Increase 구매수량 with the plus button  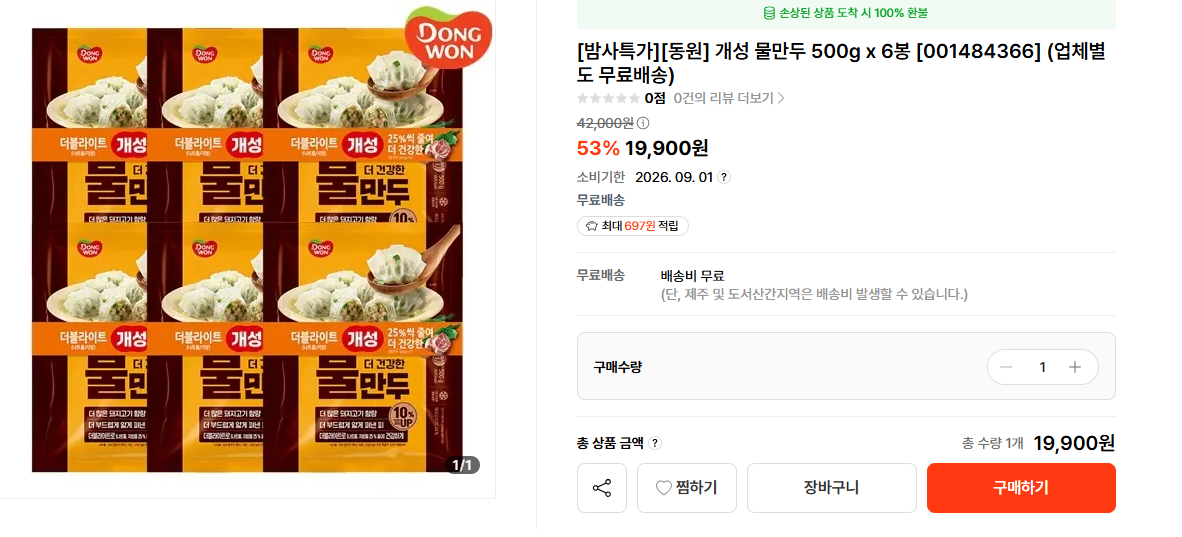(1075, 367)
